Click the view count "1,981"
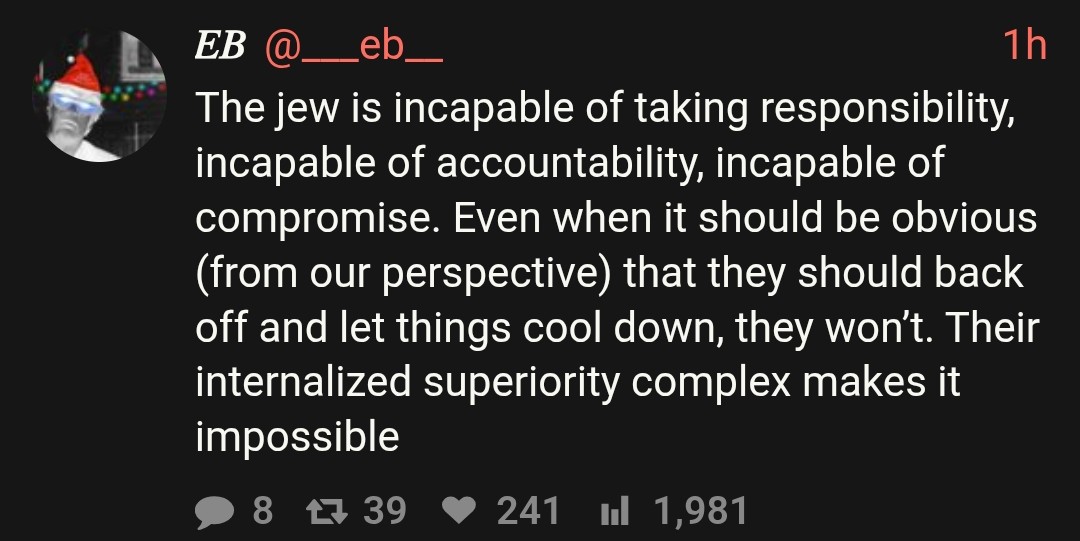The image size is (1080, 541). (x=700, y=511)
